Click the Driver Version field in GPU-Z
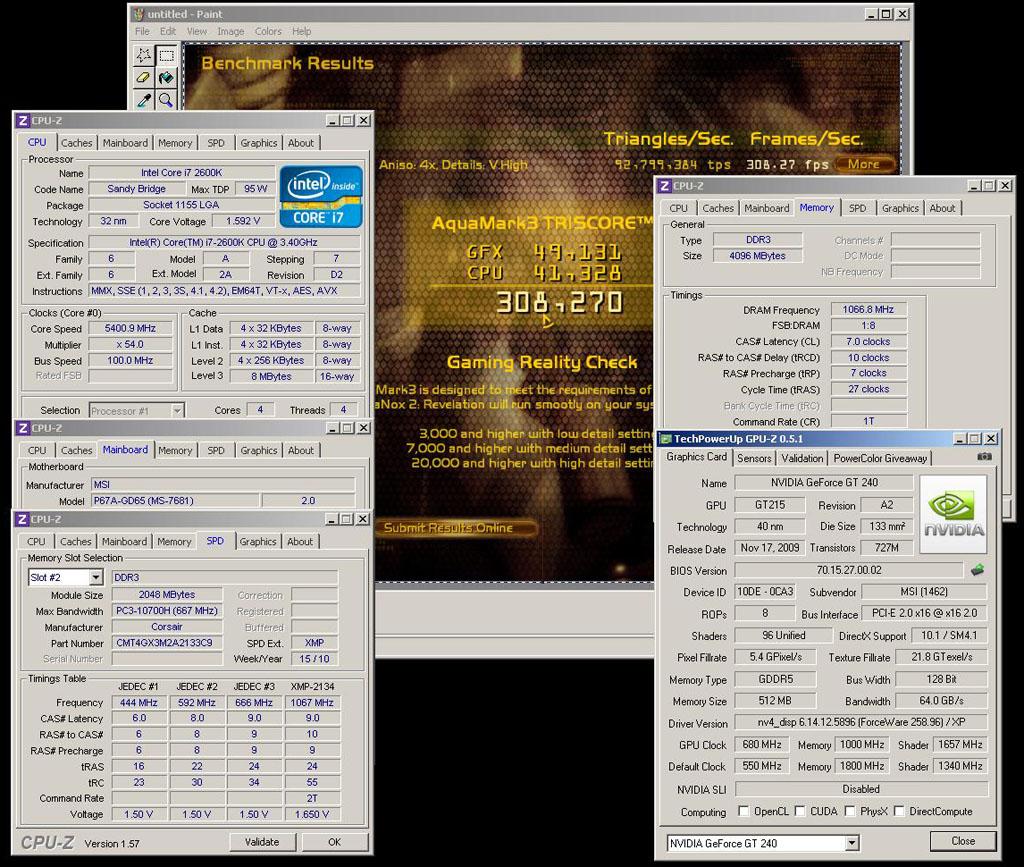The image size is (1024, 867). (x=861, y=722)
